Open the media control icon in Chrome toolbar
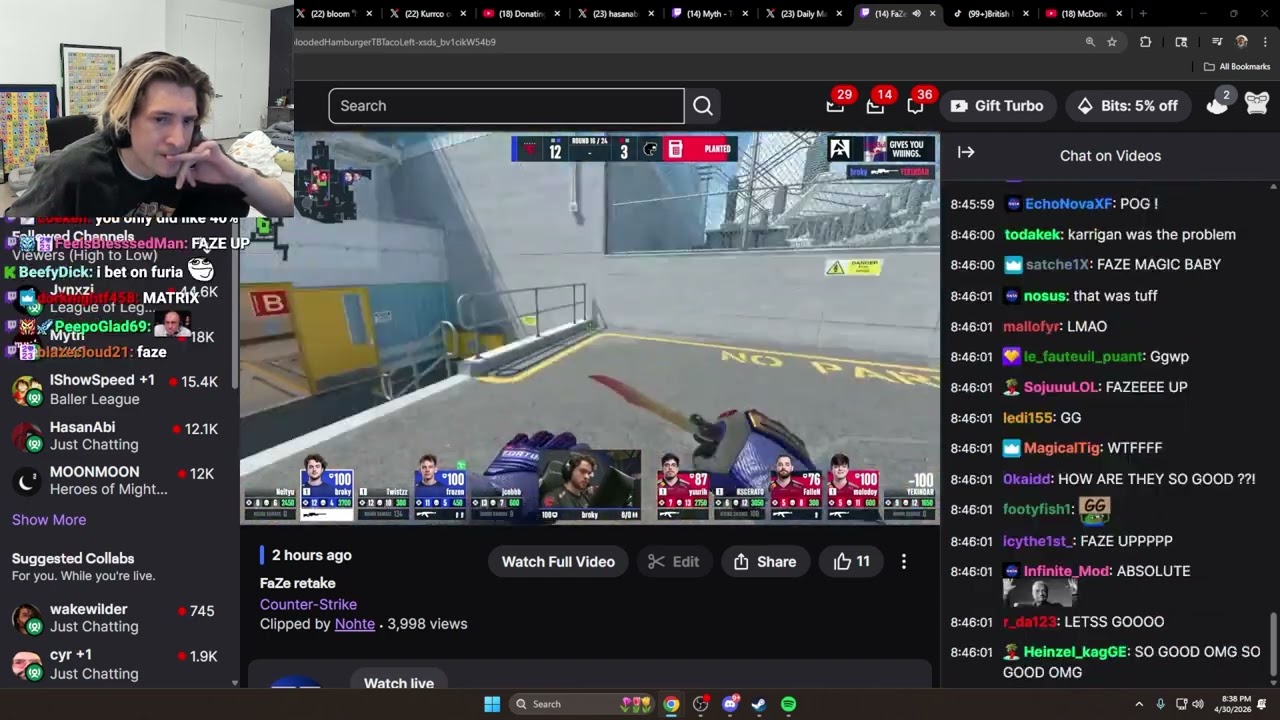 (x=1217, y=42)
